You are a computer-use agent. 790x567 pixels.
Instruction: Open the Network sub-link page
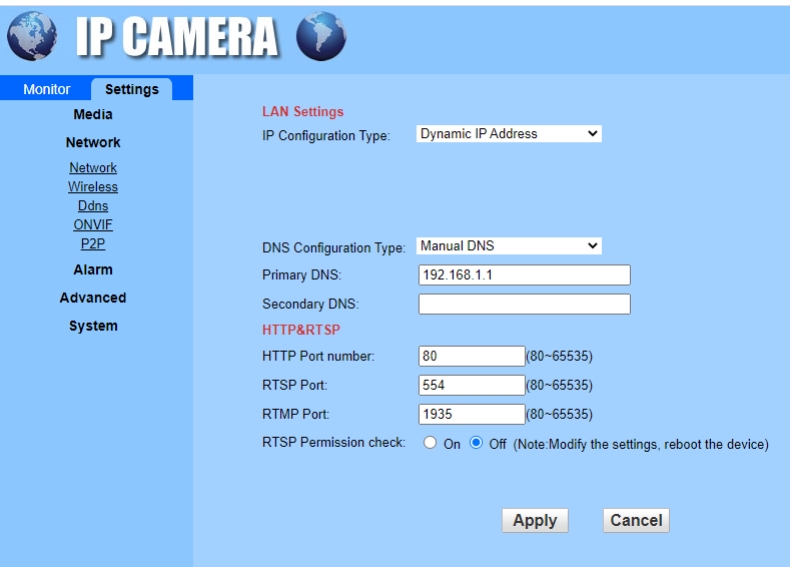(93, 167)
